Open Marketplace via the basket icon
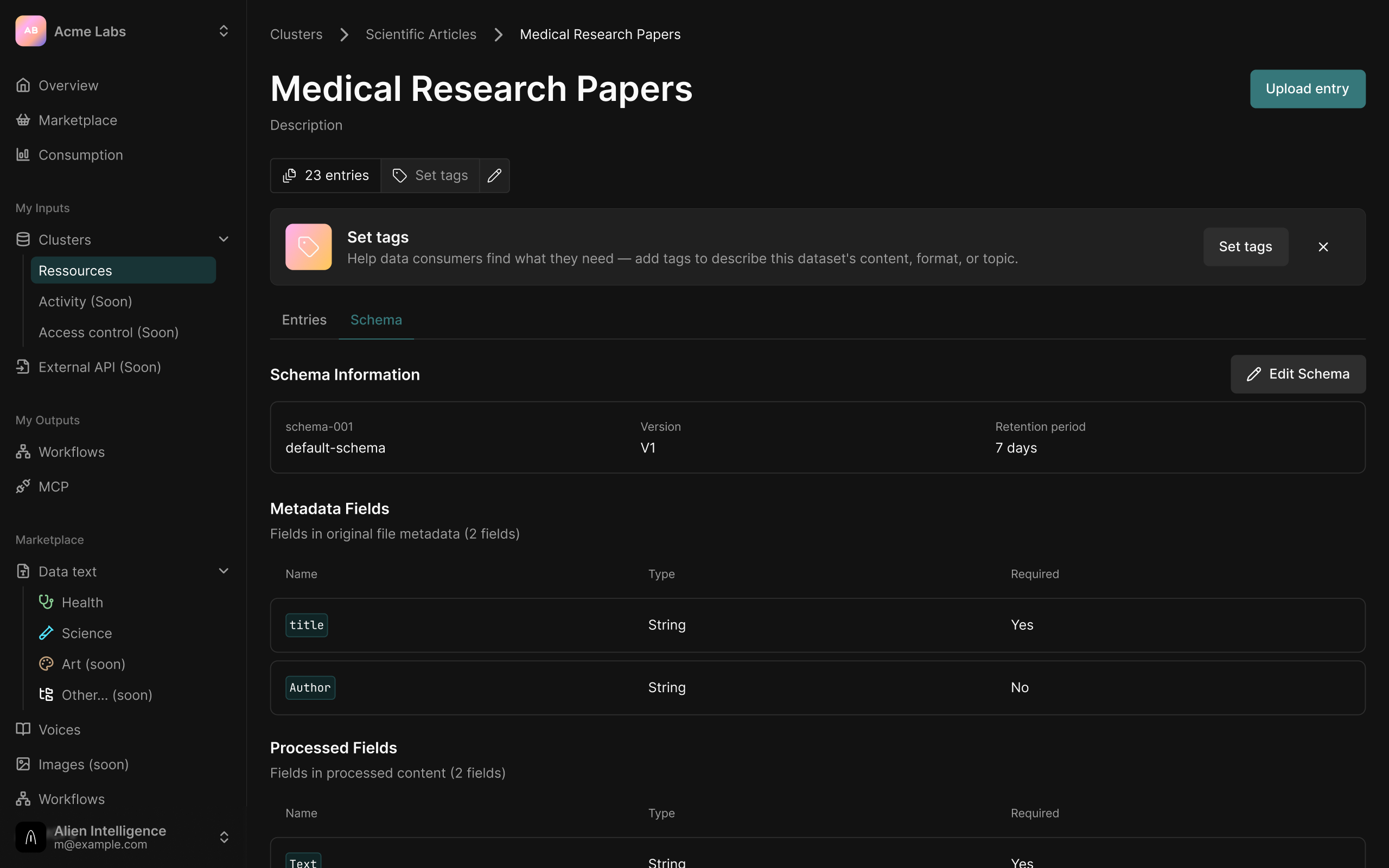The height and width of the screenshot is (868, 1389). pos(23,120)
